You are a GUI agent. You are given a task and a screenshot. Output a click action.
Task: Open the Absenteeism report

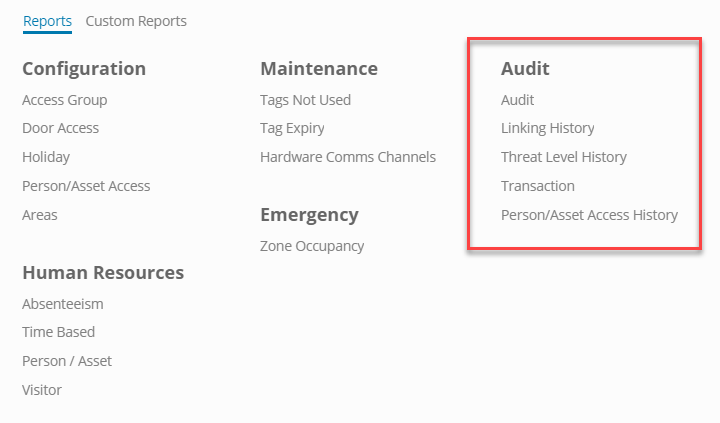(x=62, y=303)
